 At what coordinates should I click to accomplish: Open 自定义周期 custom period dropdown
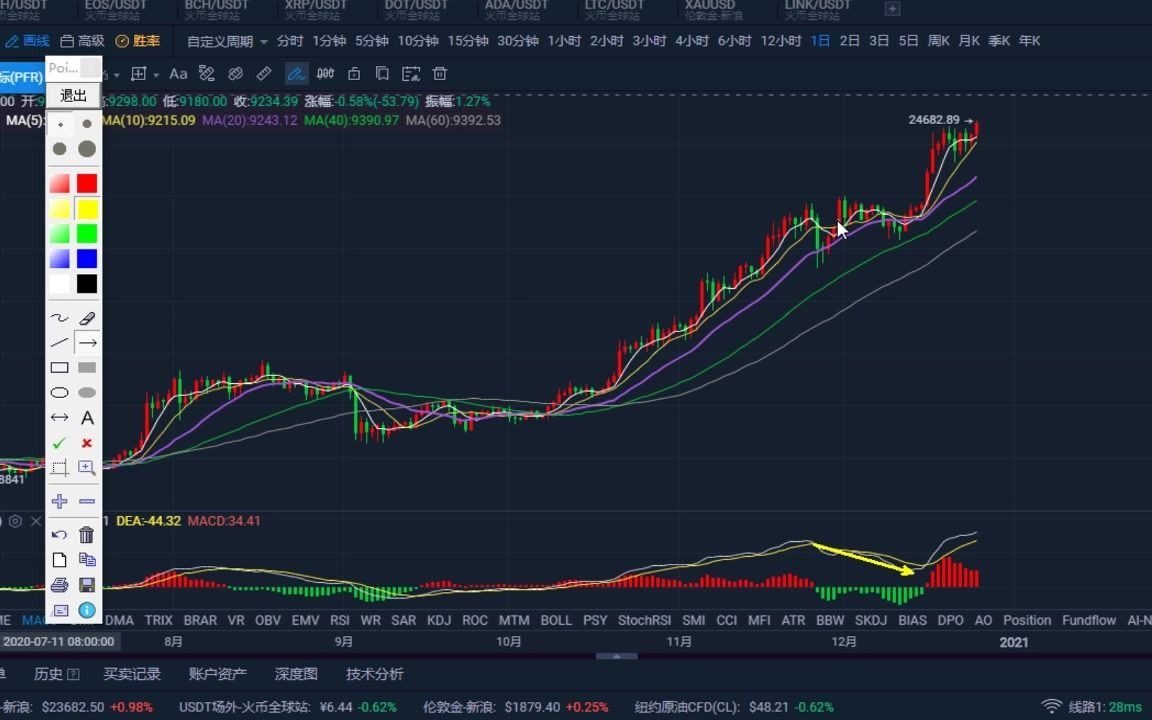(x=227, y=41)
